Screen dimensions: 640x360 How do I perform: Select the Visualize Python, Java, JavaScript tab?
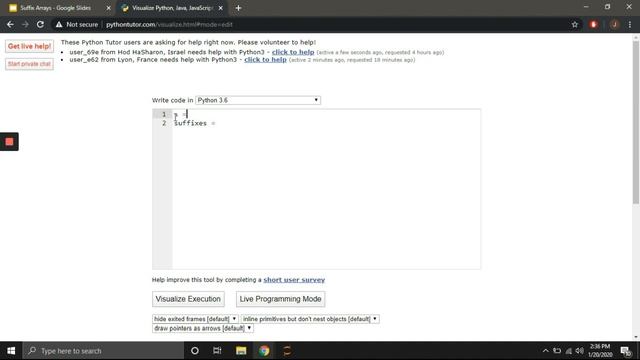click(x=171, y=8)
